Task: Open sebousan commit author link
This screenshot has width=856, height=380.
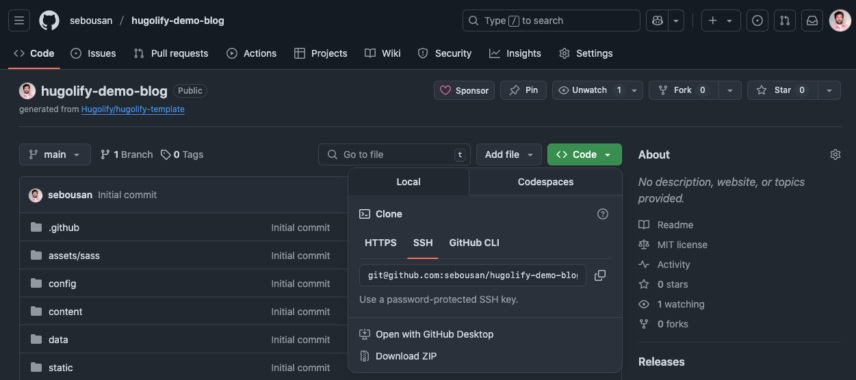Action: [70, 195]
